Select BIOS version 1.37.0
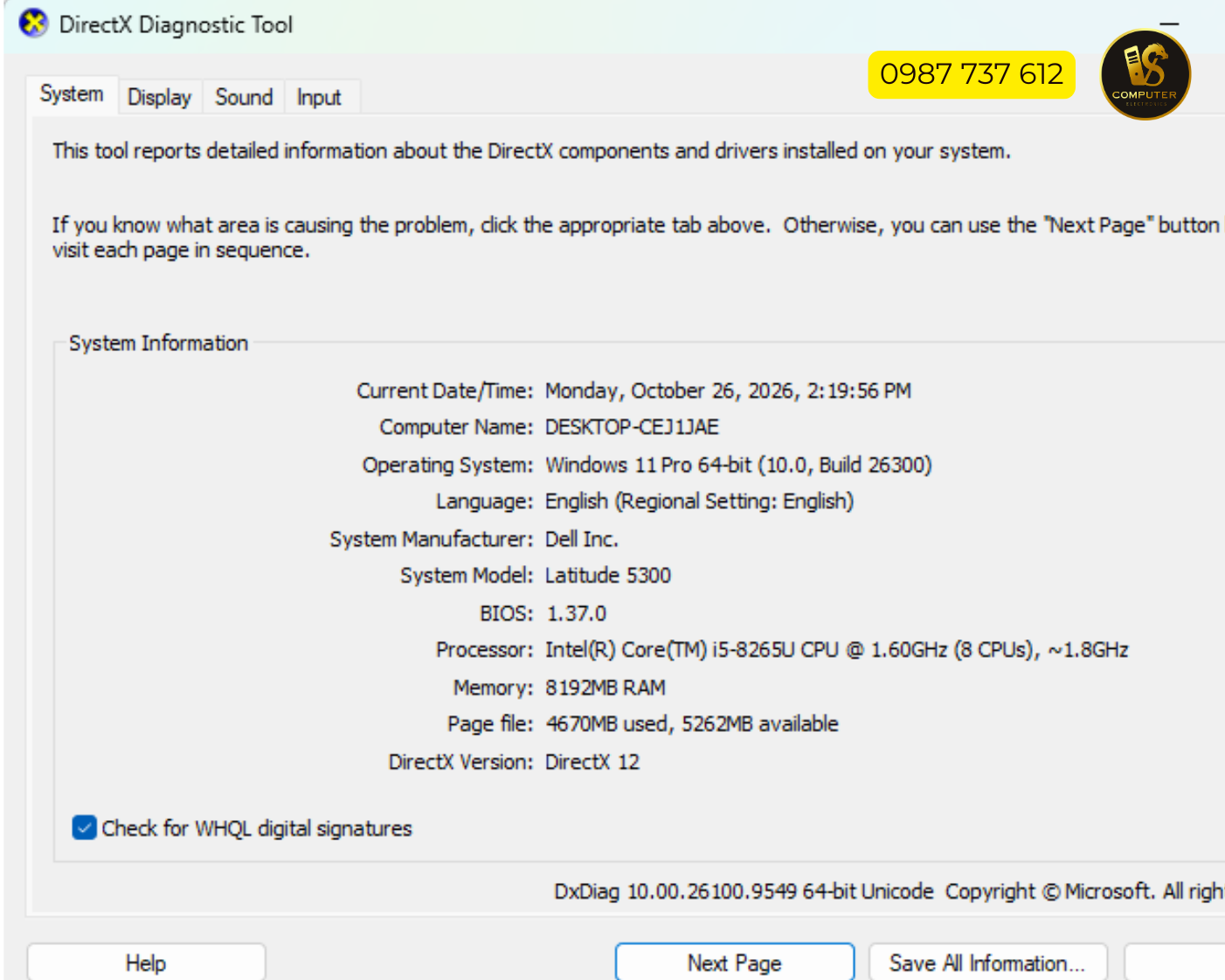Screen dimensions: 1225x980 point(576,613)
